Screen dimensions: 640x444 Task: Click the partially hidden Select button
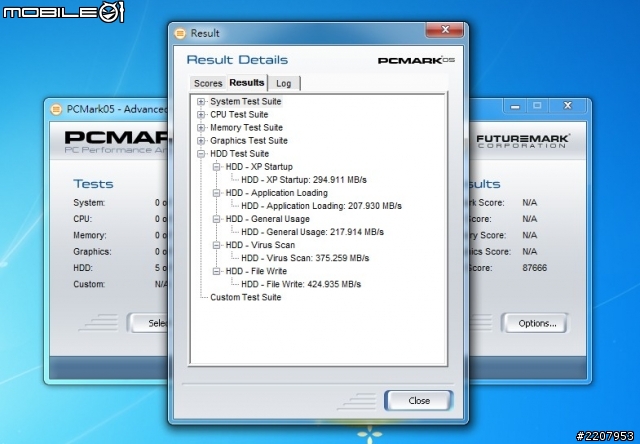[x=148, y=323]
